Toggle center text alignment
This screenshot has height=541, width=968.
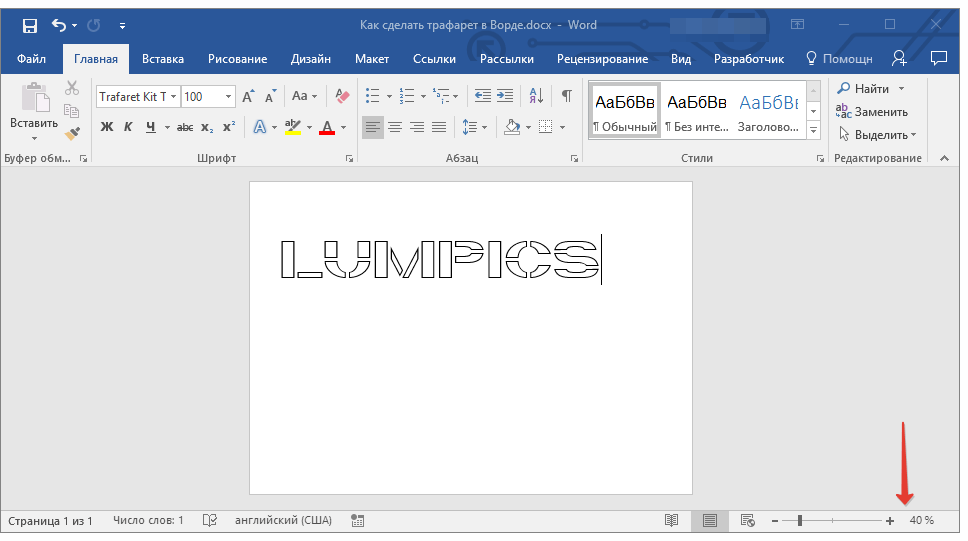pos(395,127)
